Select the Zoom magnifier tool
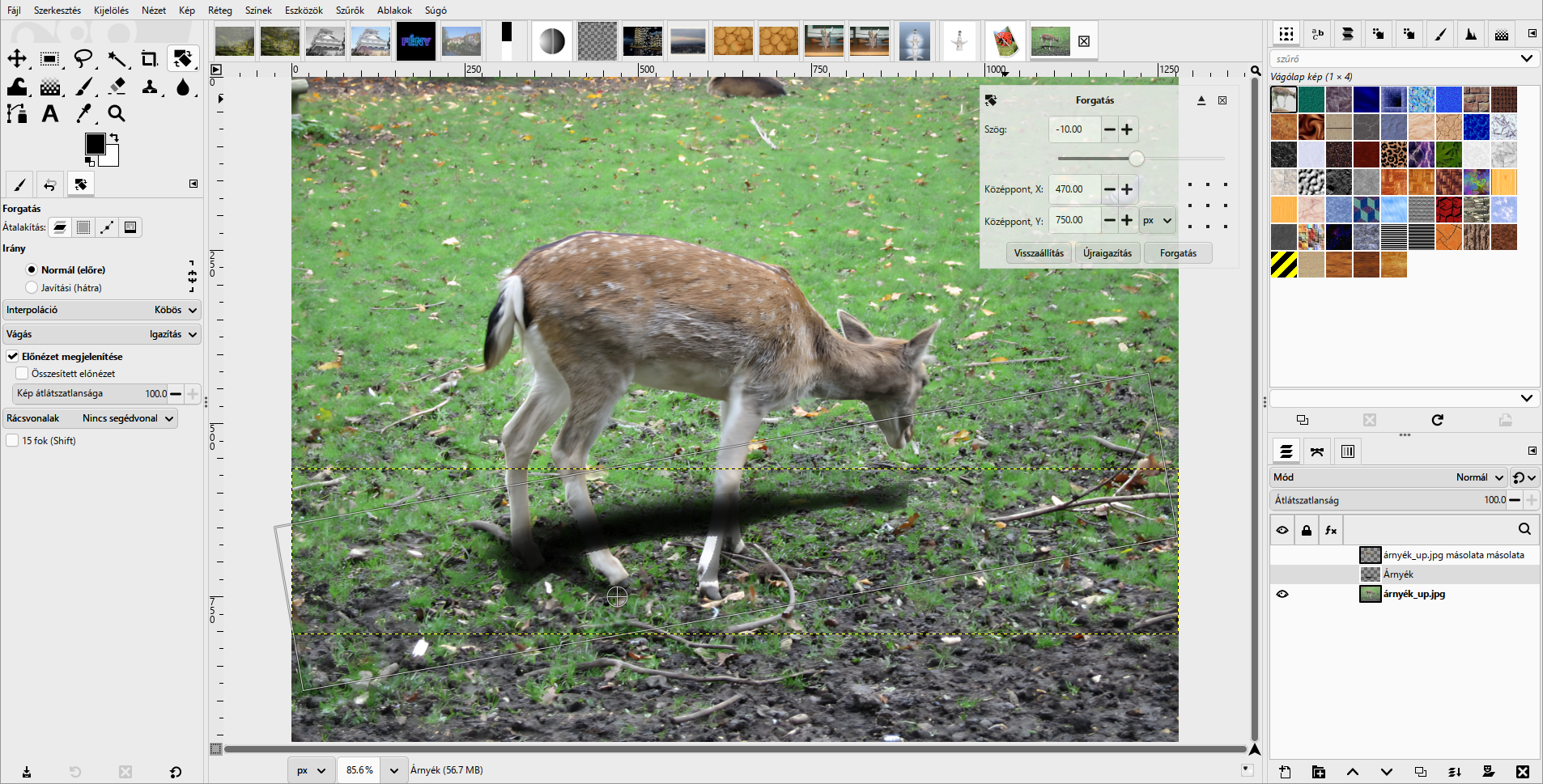1543x784 pixels. [117, 114]
